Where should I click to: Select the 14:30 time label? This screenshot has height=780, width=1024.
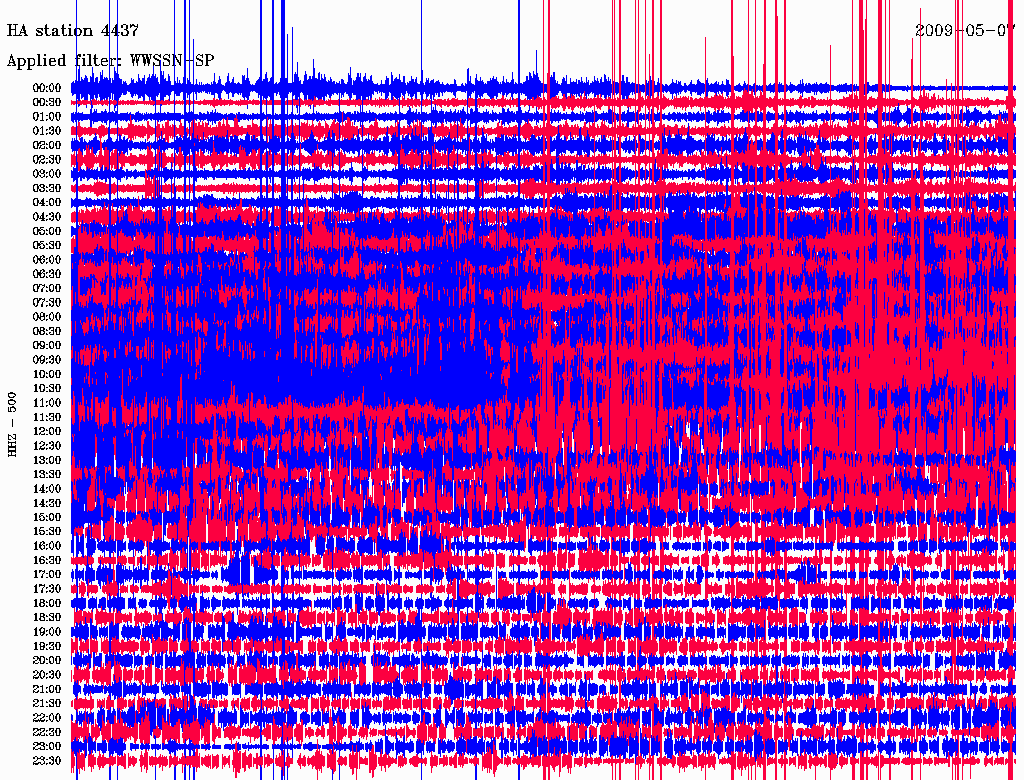(x=47, y=503)
